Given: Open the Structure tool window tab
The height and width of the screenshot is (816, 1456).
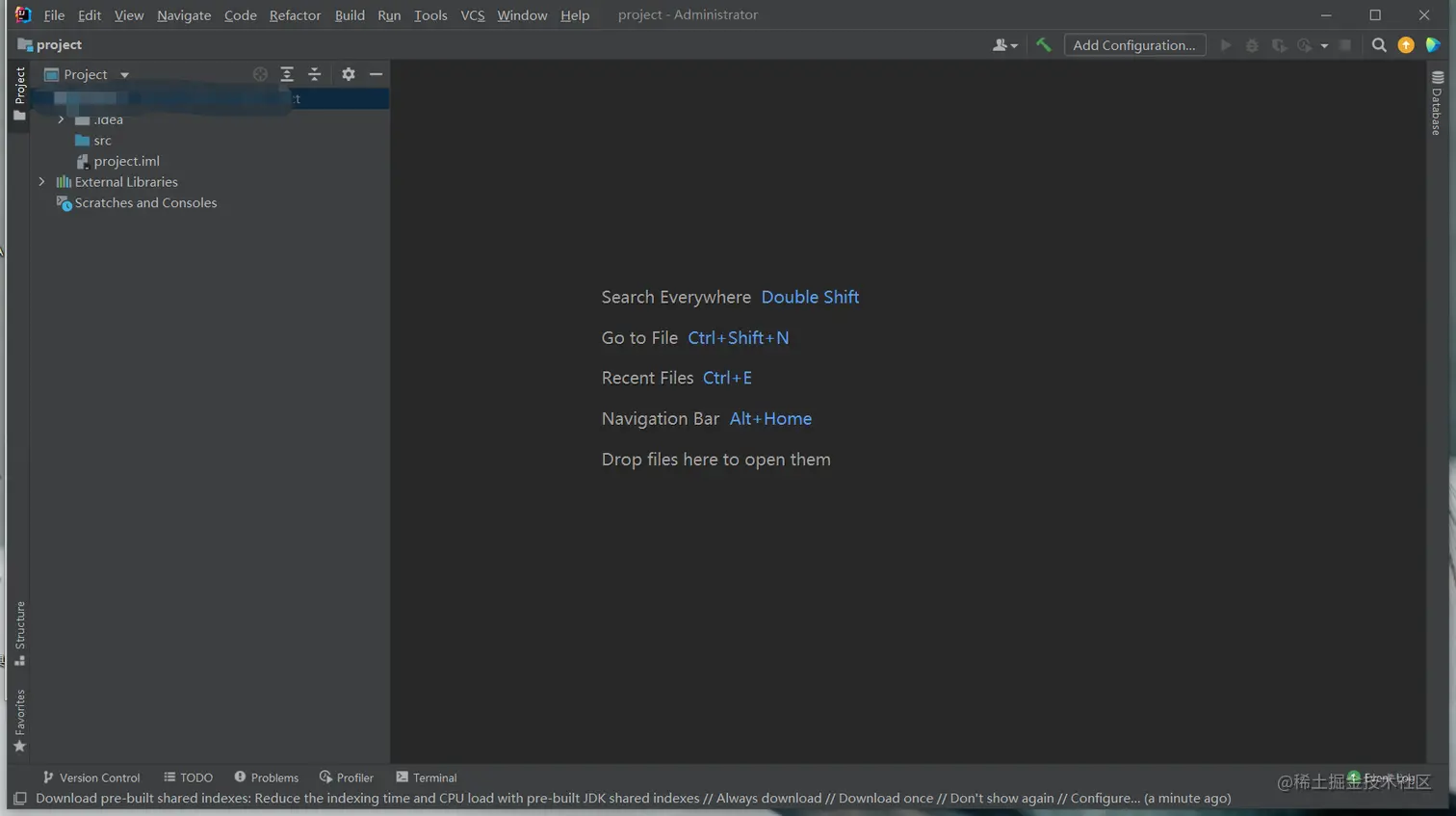Looking at the screenshot, I should [x=19, y=634].
